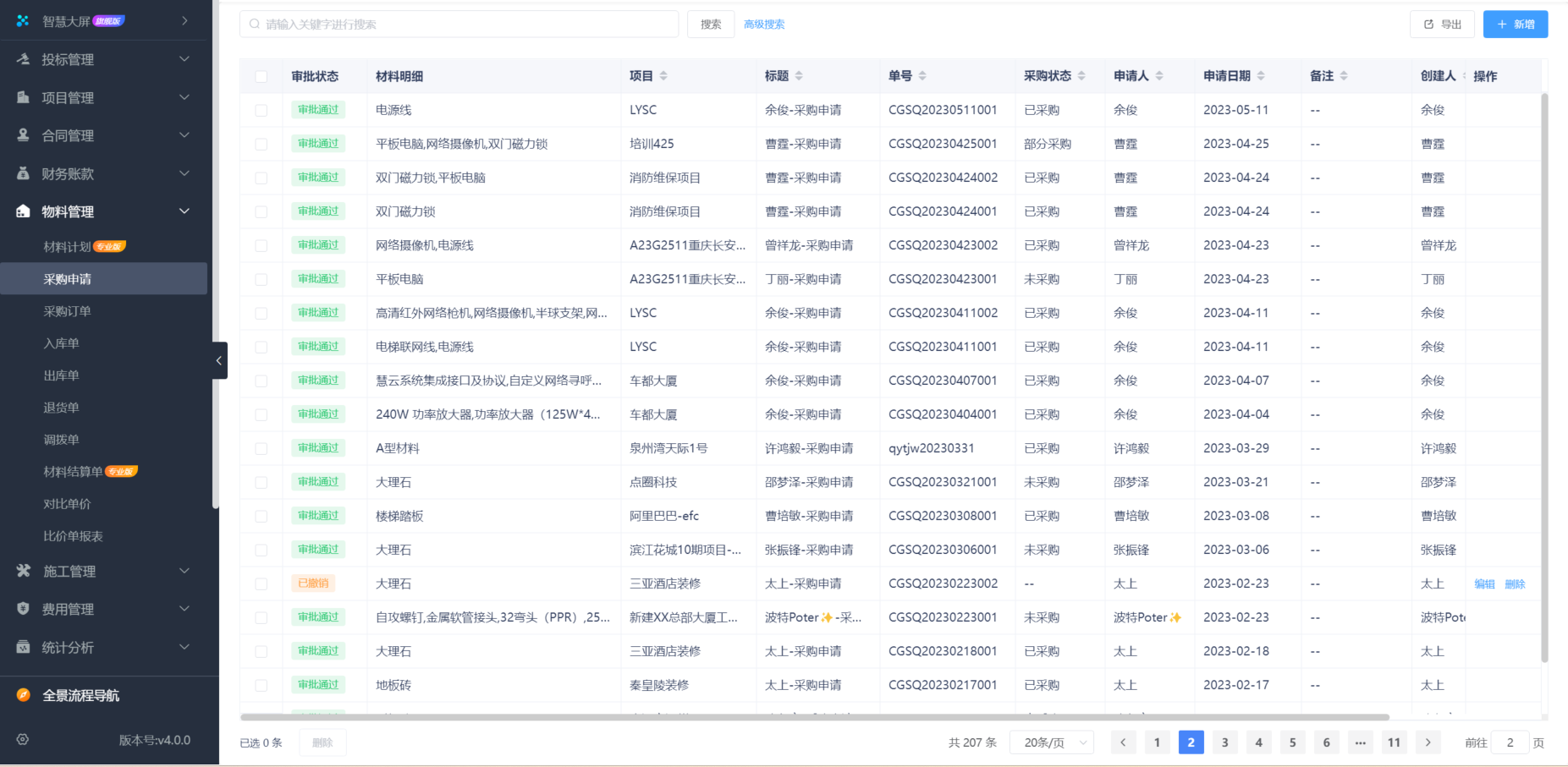Open the 入库单 menu item

coord(61,342)
